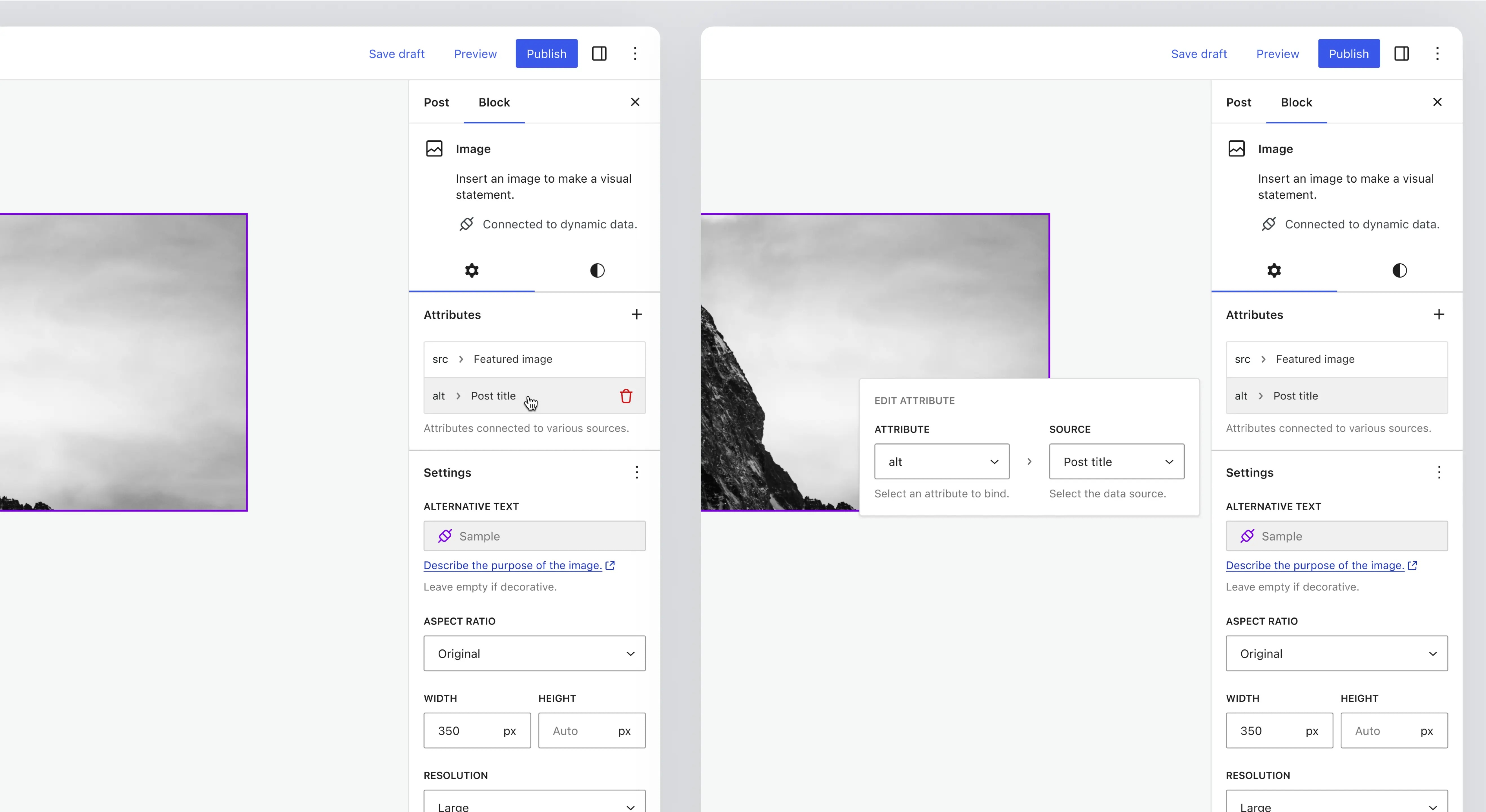Viewport: 1486px width, 812px height.
Task: Open the Post title Source dropdown
Action: point(1116,461)
